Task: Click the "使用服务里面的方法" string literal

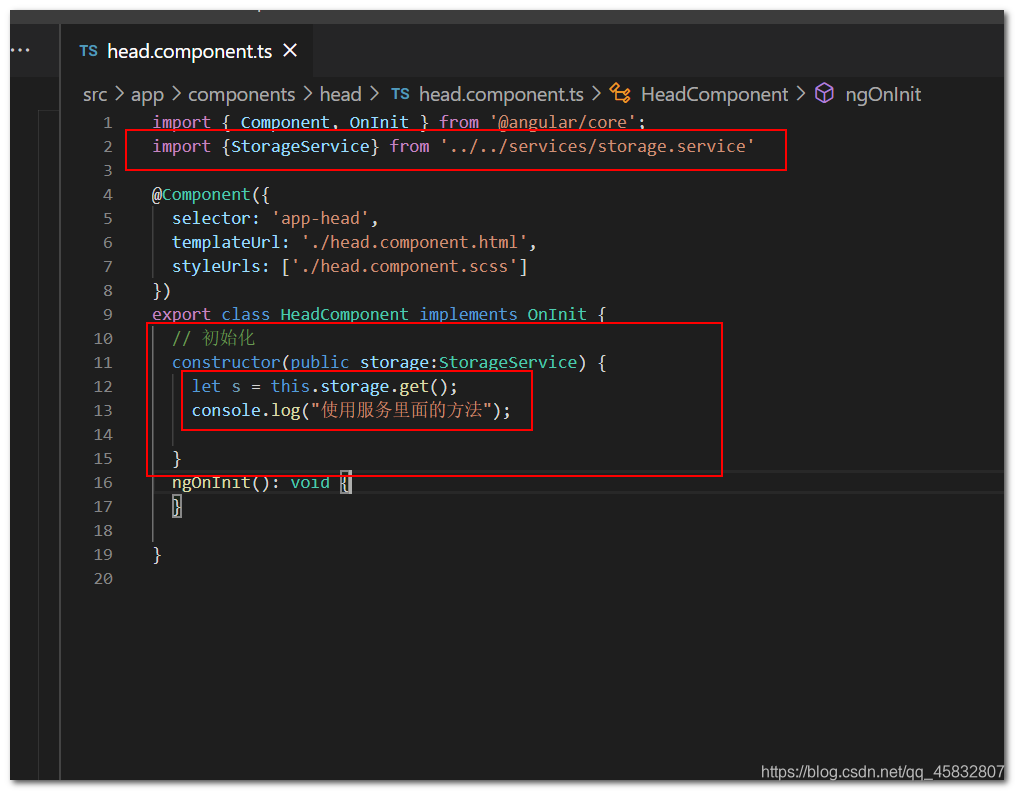Action: (401, 410)
